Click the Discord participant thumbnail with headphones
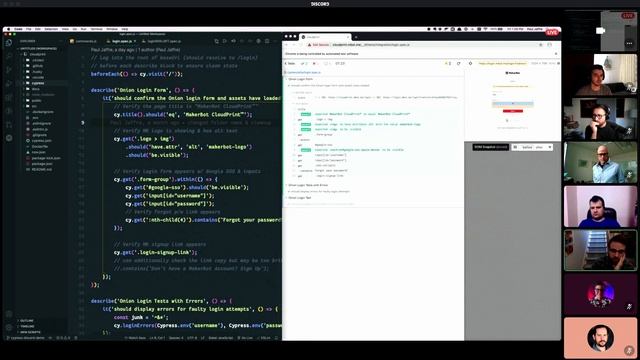640x360 pixels. point(600,118)
